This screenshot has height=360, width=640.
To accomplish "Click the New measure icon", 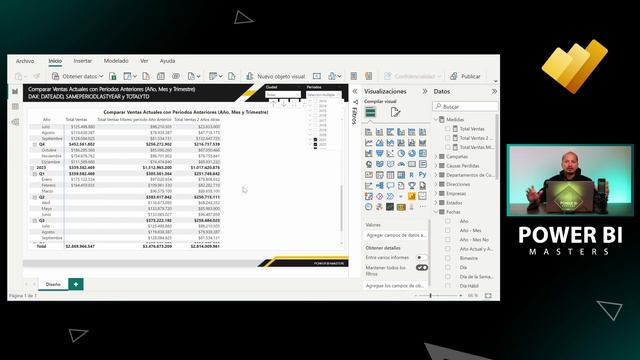I will tap(354, 76).
